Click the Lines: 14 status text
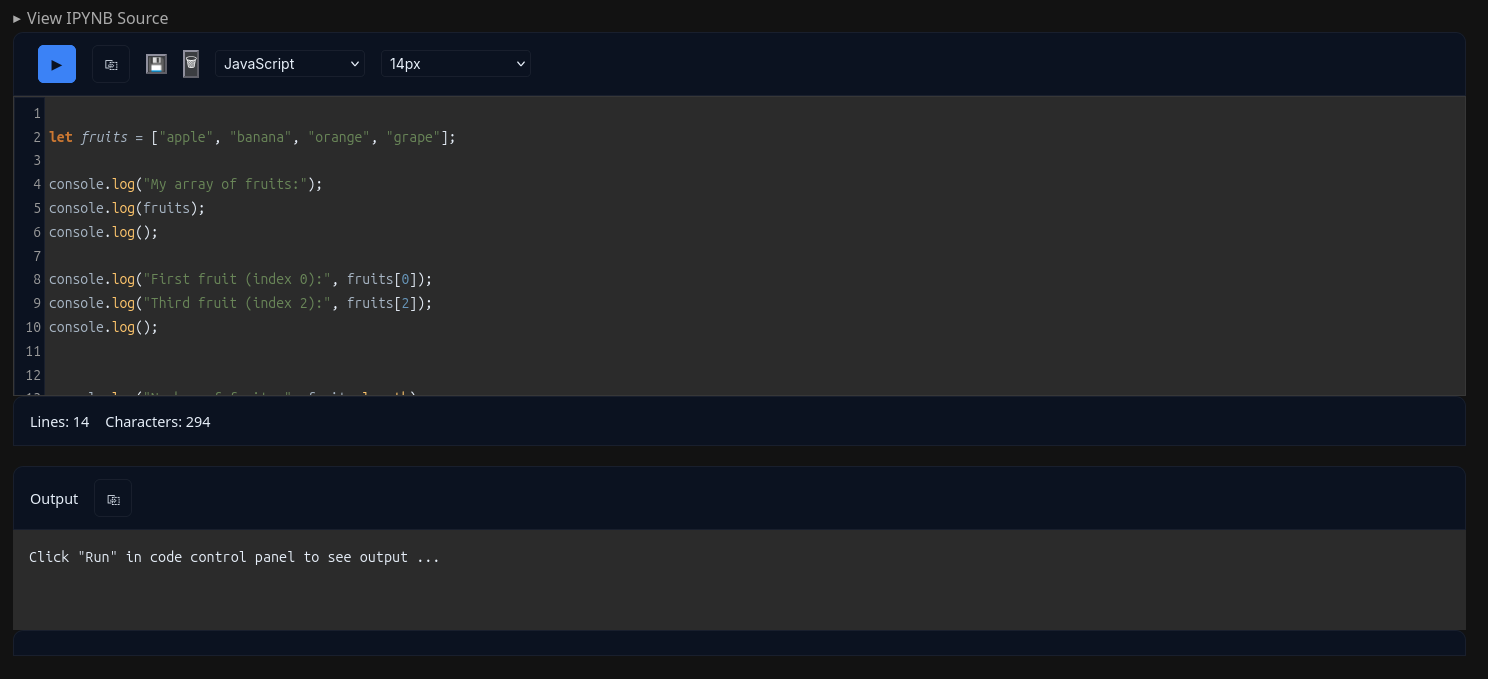Viewport: 1488px width, 679px height. (x=59, y=422)
